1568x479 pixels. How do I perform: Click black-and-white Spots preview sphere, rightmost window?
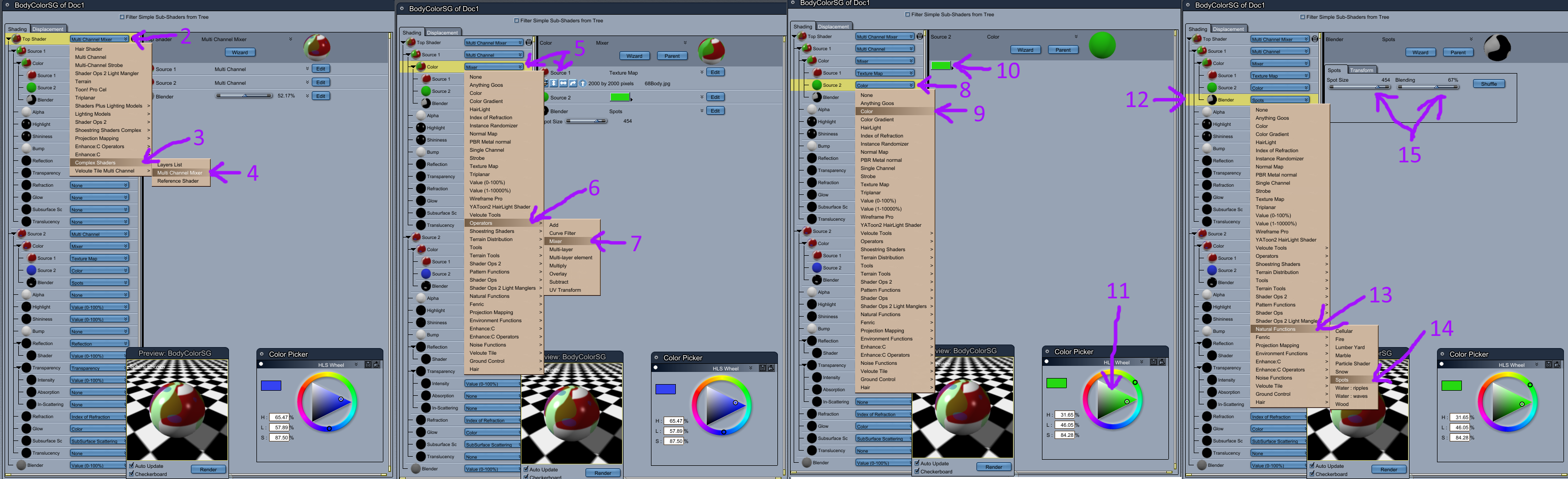coord(1497,48)
